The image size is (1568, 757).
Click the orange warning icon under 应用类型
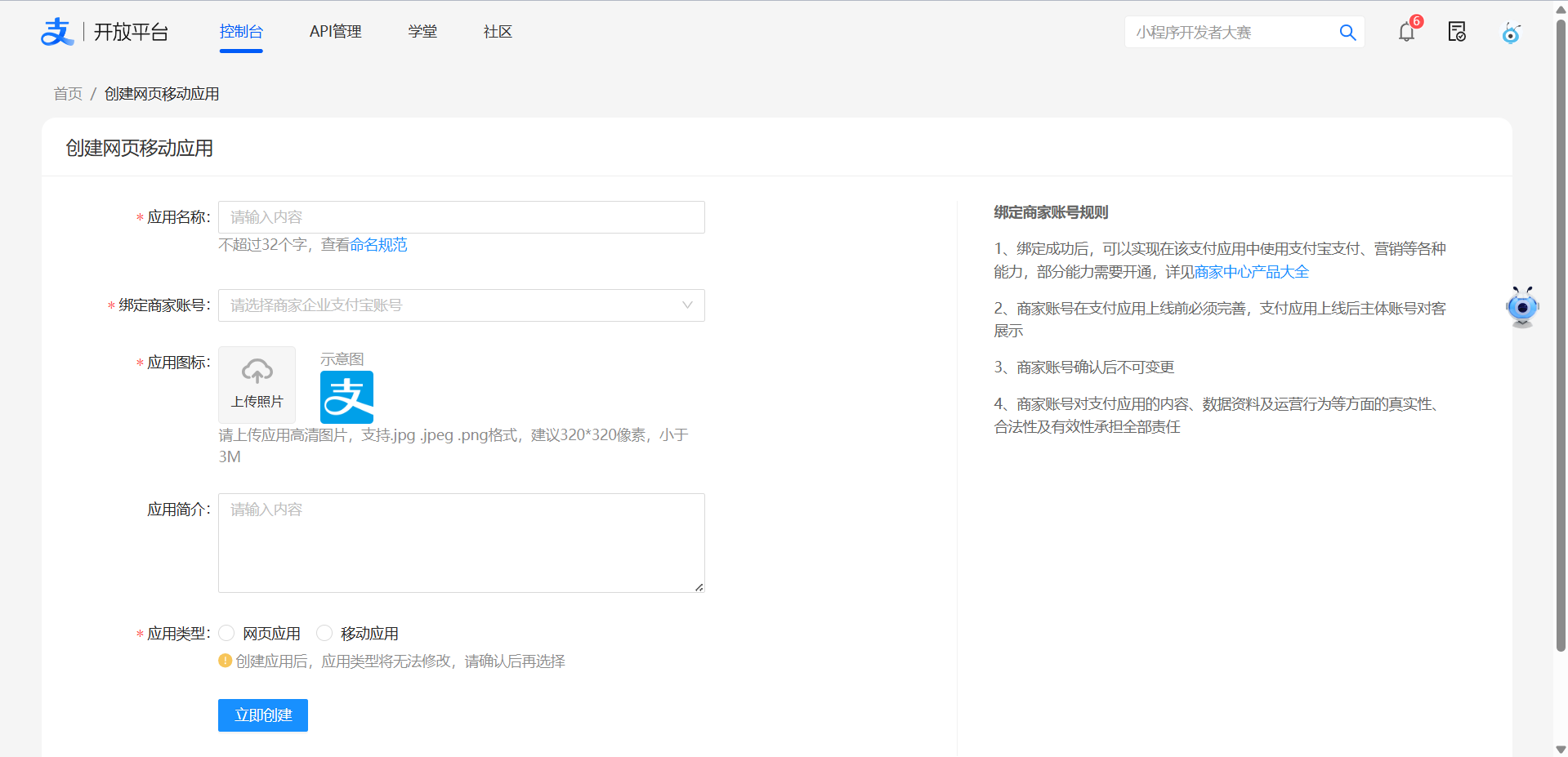click(x=226, y=661)
